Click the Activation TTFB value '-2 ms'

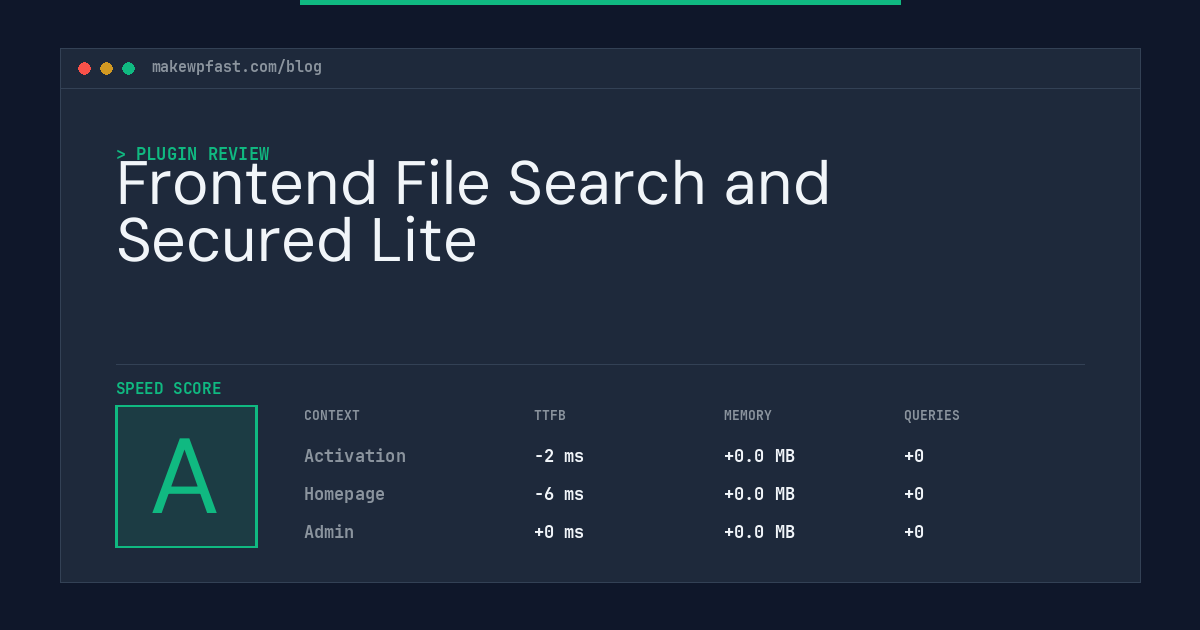tap(559, 456)
